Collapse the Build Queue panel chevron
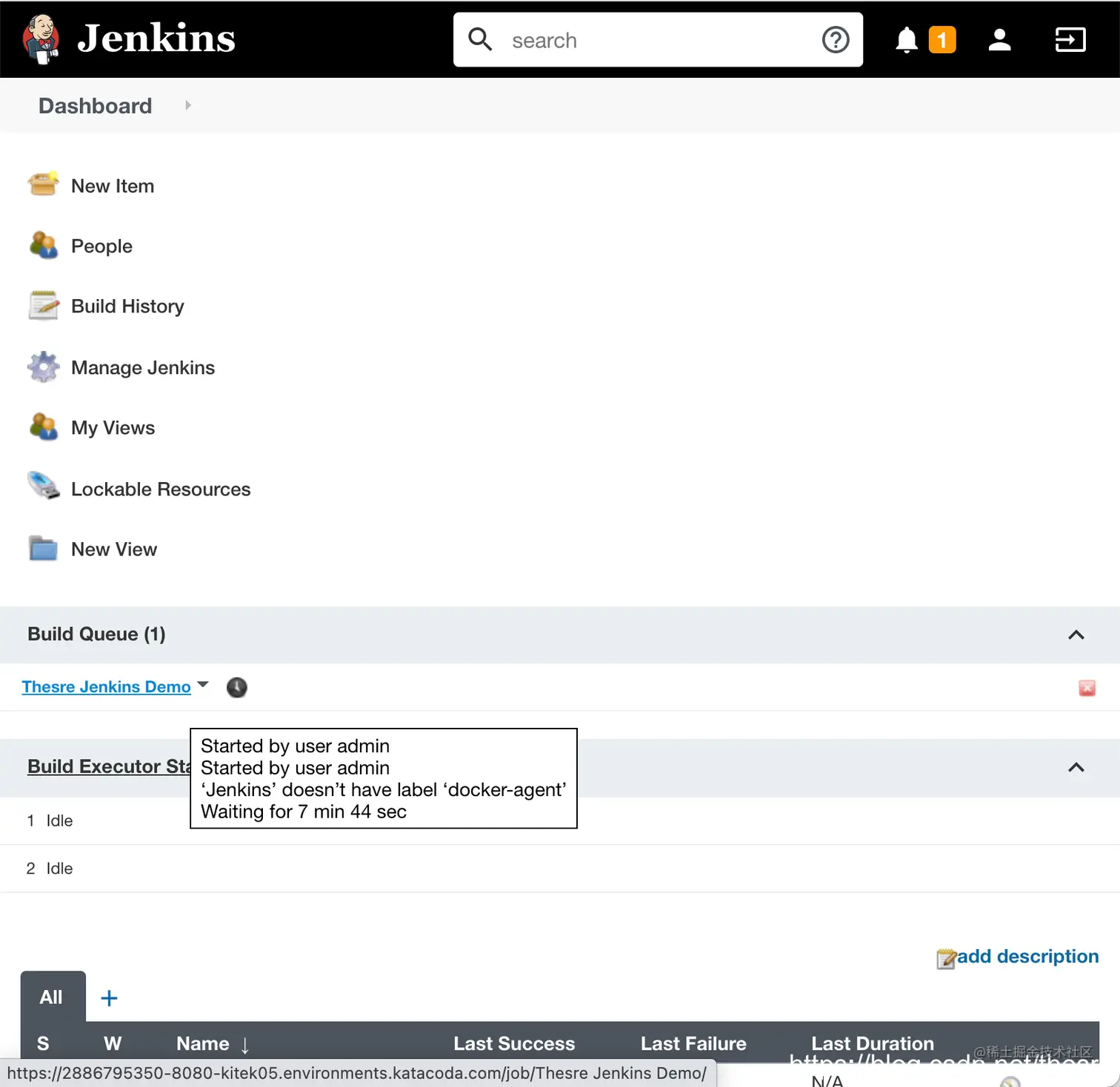1120x1087 pixels. [x=1076, y=635]
